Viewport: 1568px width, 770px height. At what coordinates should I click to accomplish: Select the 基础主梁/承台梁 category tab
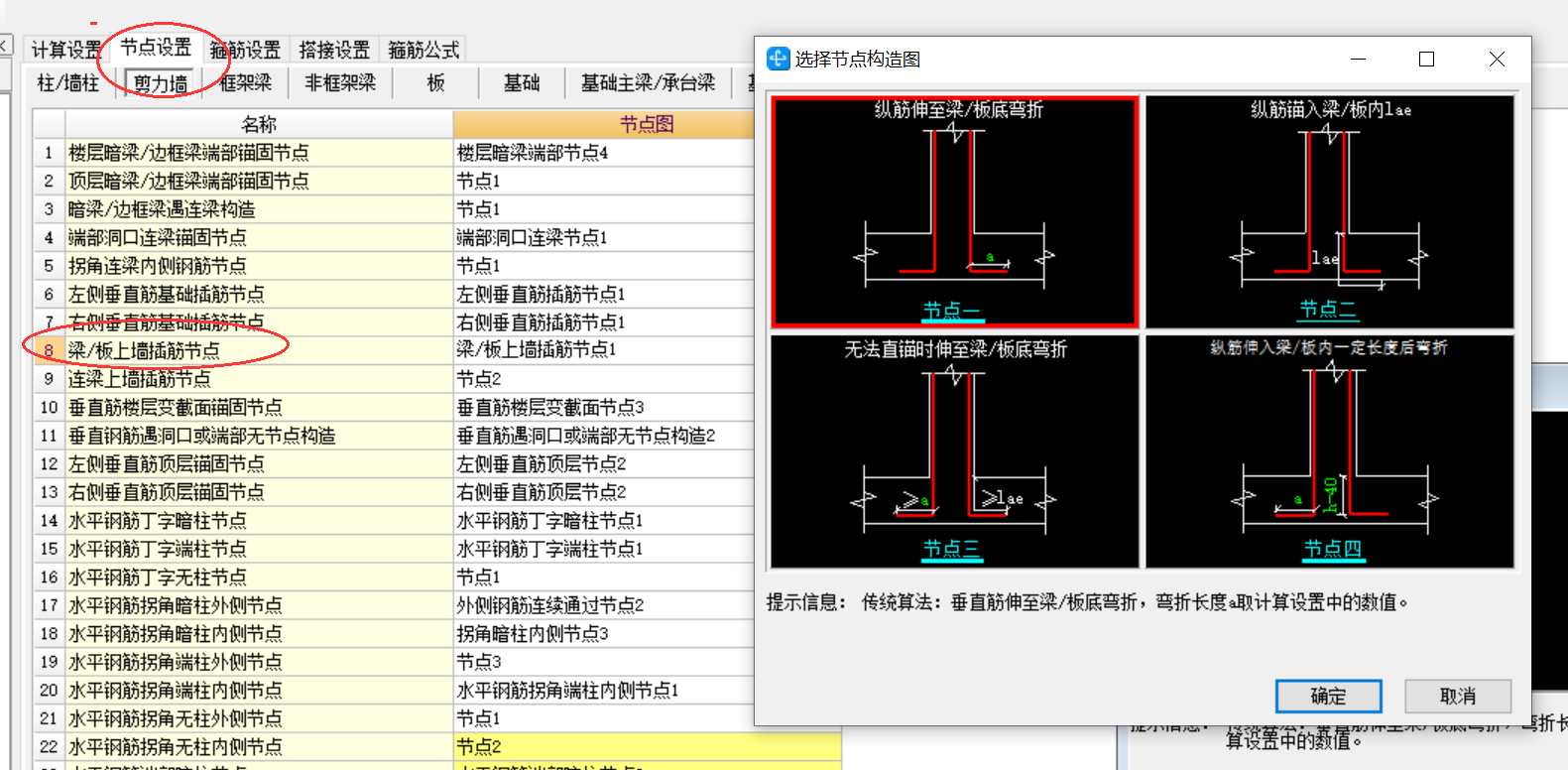click(648, 83)
